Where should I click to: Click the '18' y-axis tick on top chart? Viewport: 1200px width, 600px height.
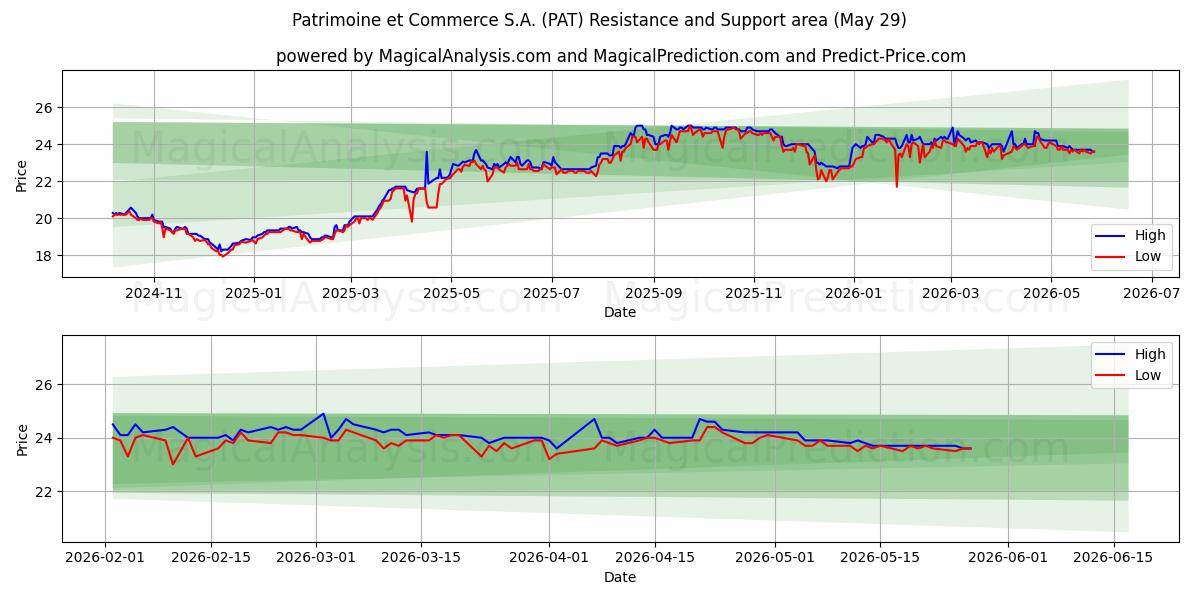pyautogui.click(x=46, y=256)
